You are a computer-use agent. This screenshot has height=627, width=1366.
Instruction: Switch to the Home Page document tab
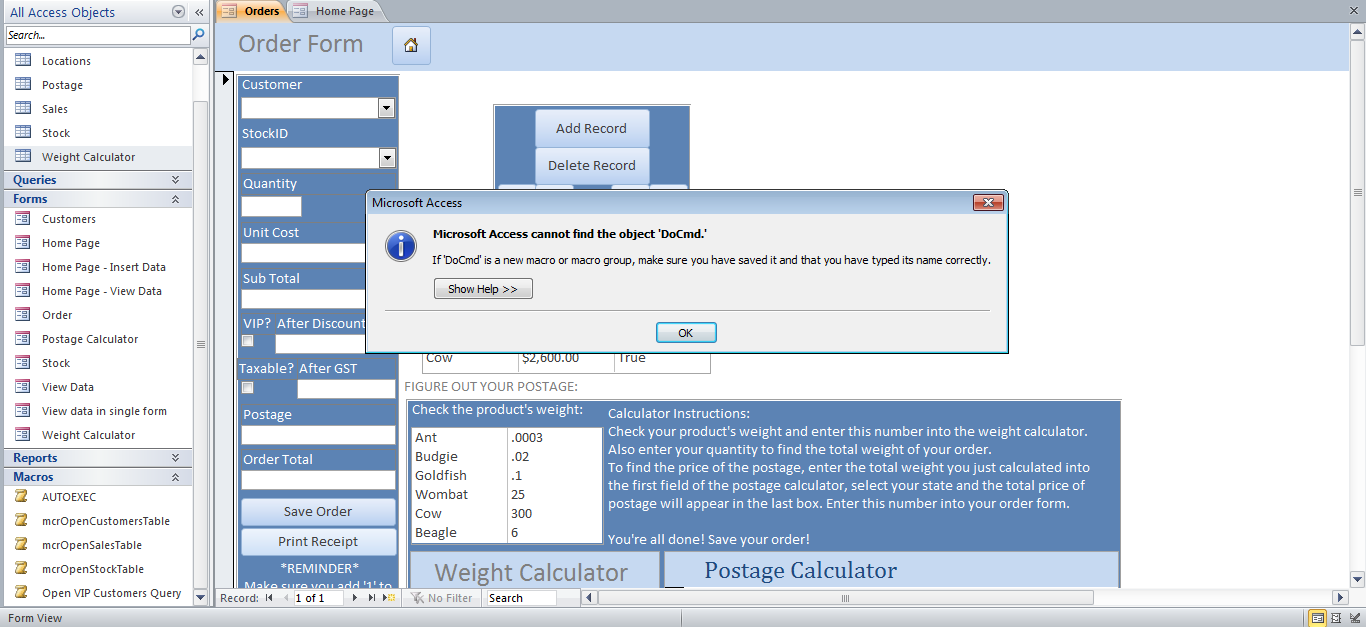point(336,11)
